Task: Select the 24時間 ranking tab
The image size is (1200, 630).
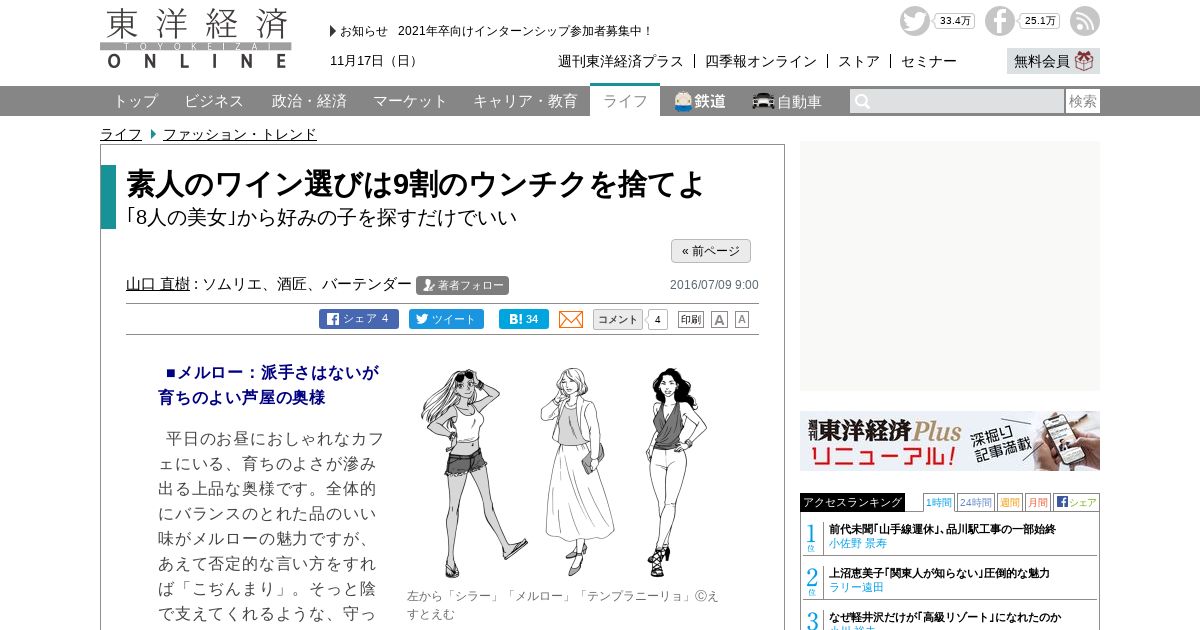Action: (x=976, y=502)
